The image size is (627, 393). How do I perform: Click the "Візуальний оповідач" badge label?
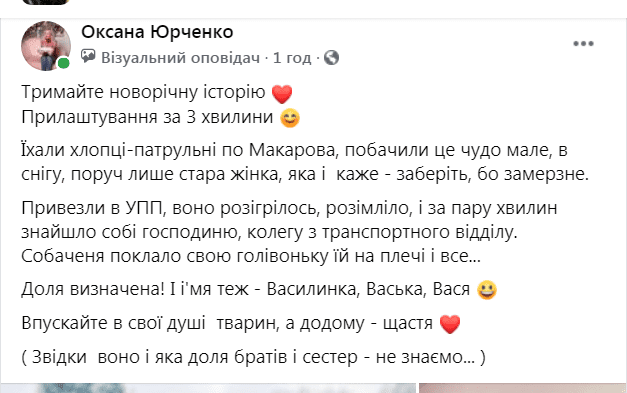(x=180, y=58)
